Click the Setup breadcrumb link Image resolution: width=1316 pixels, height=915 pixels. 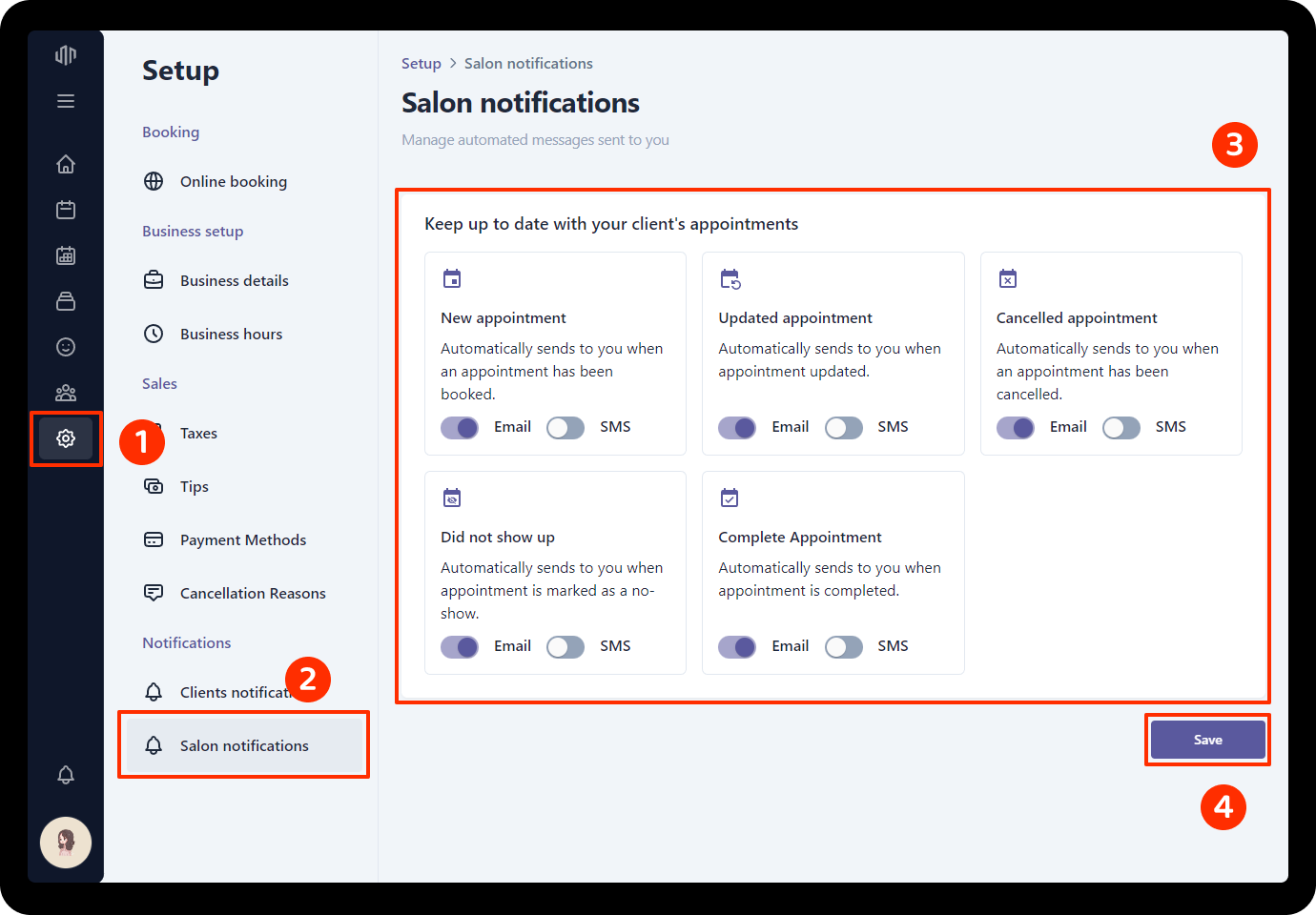coord(421,64)
